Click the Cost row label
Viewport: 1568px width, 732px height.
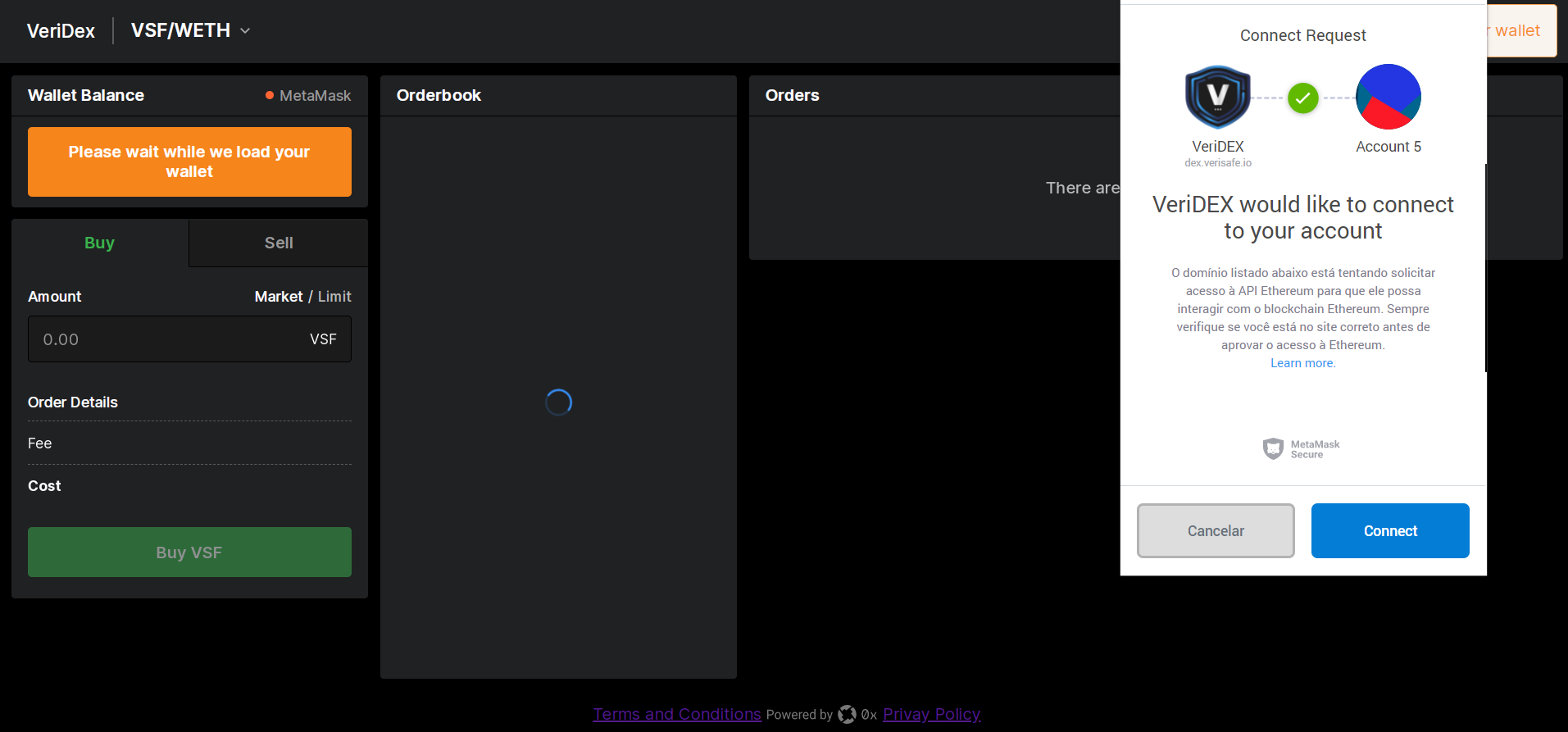click(44, 486)
